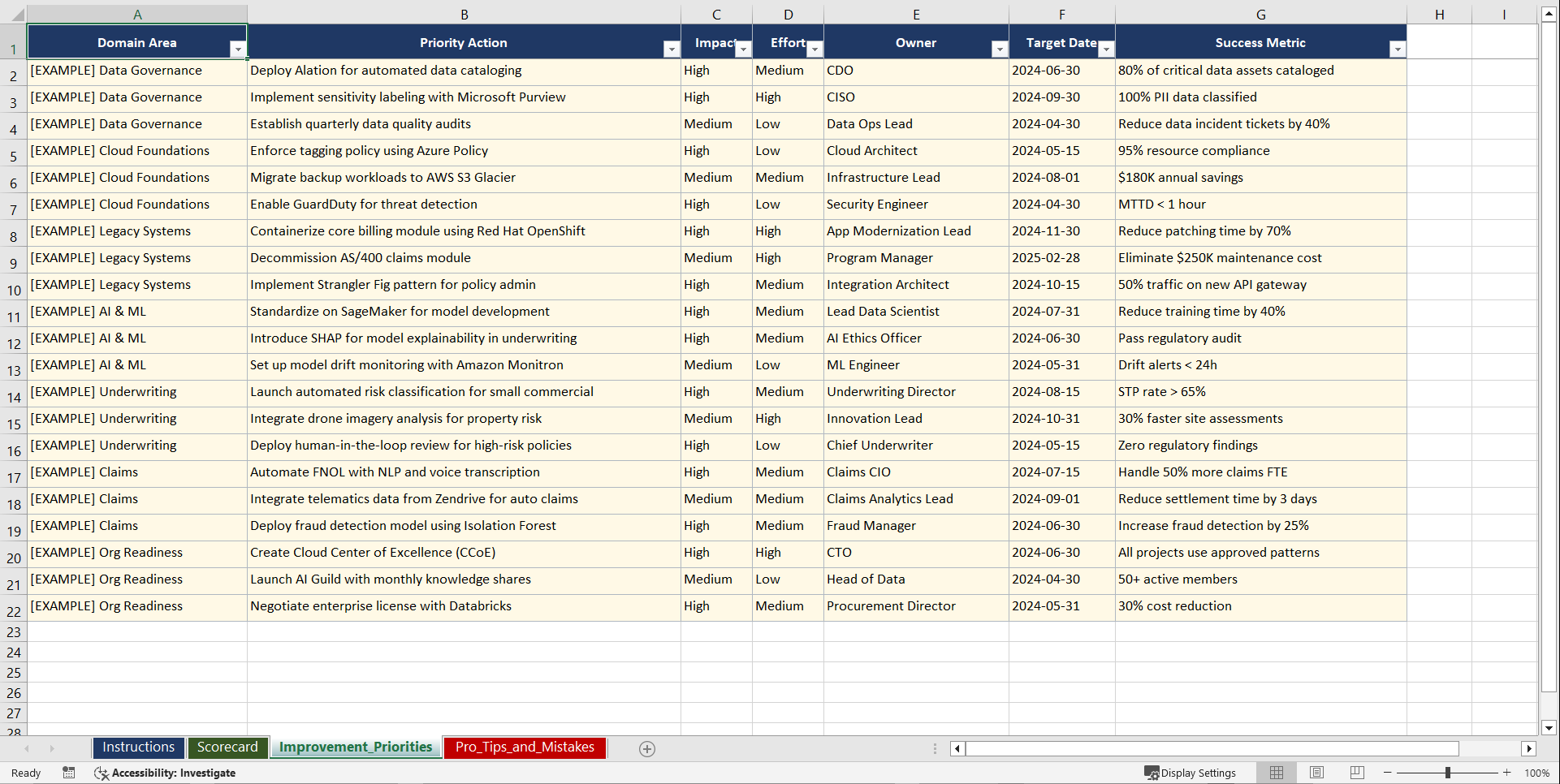Image resolution: width=1560 pixels, height=784 pixels.
Task: Open the Pro_Tips_and_Mistakes tab
Action: point(524,747)
